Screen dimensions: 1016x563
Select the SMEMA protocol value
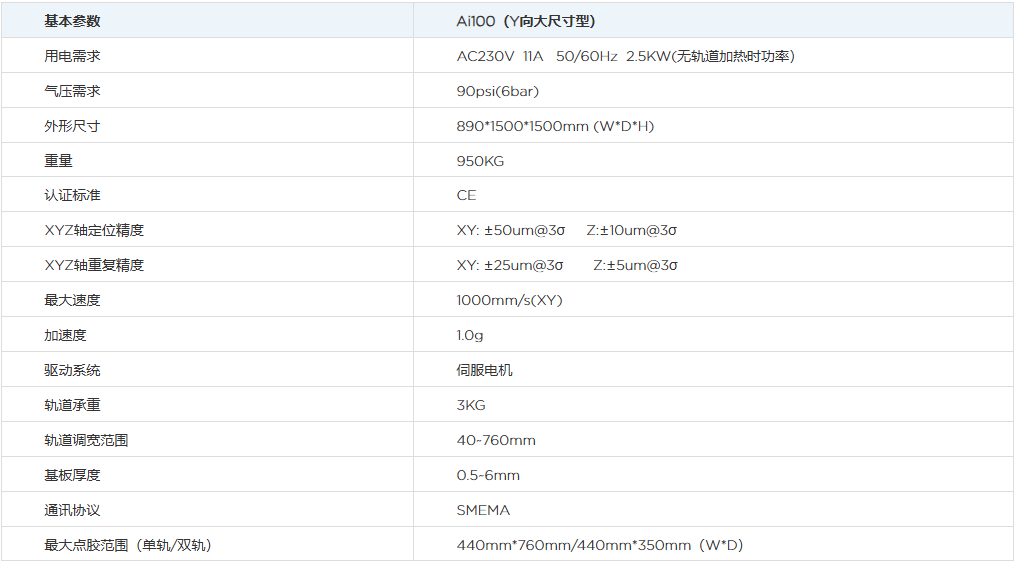click(x=483, y=510)
